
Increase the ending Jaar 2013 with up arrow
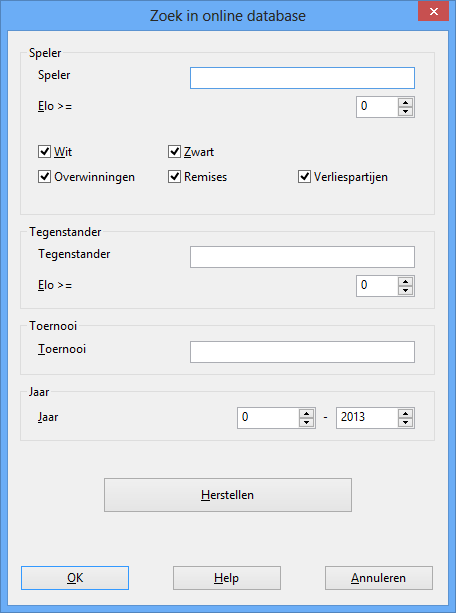pyautogui.click(x=406, y=414)
